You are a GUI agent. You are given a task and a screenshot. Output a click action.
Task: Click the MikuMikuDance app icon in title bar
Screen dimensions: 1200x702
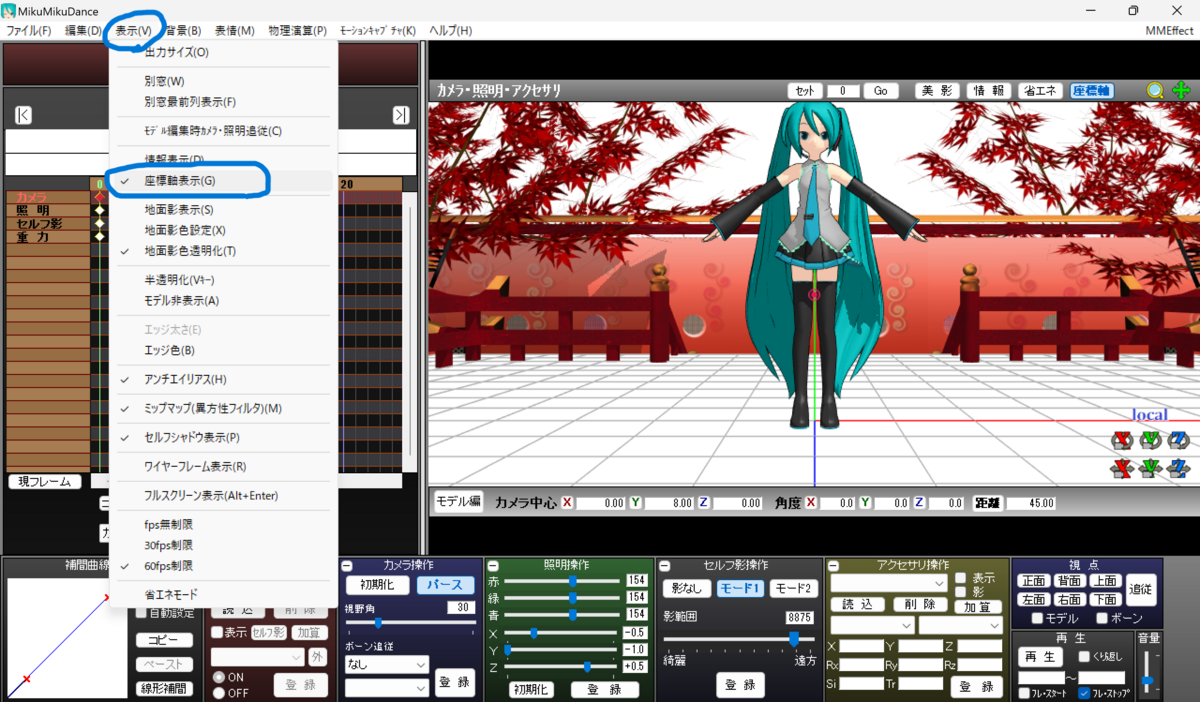8,10
